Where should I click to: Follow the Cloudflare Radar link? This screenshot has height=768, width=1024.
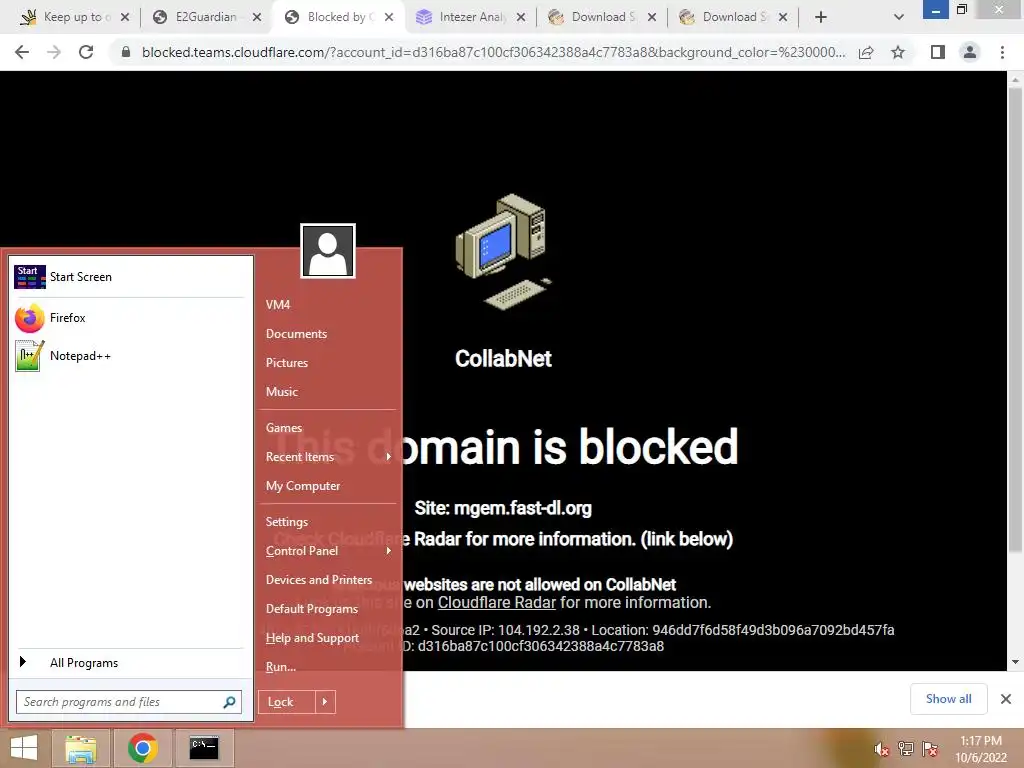tap(496, 602)
